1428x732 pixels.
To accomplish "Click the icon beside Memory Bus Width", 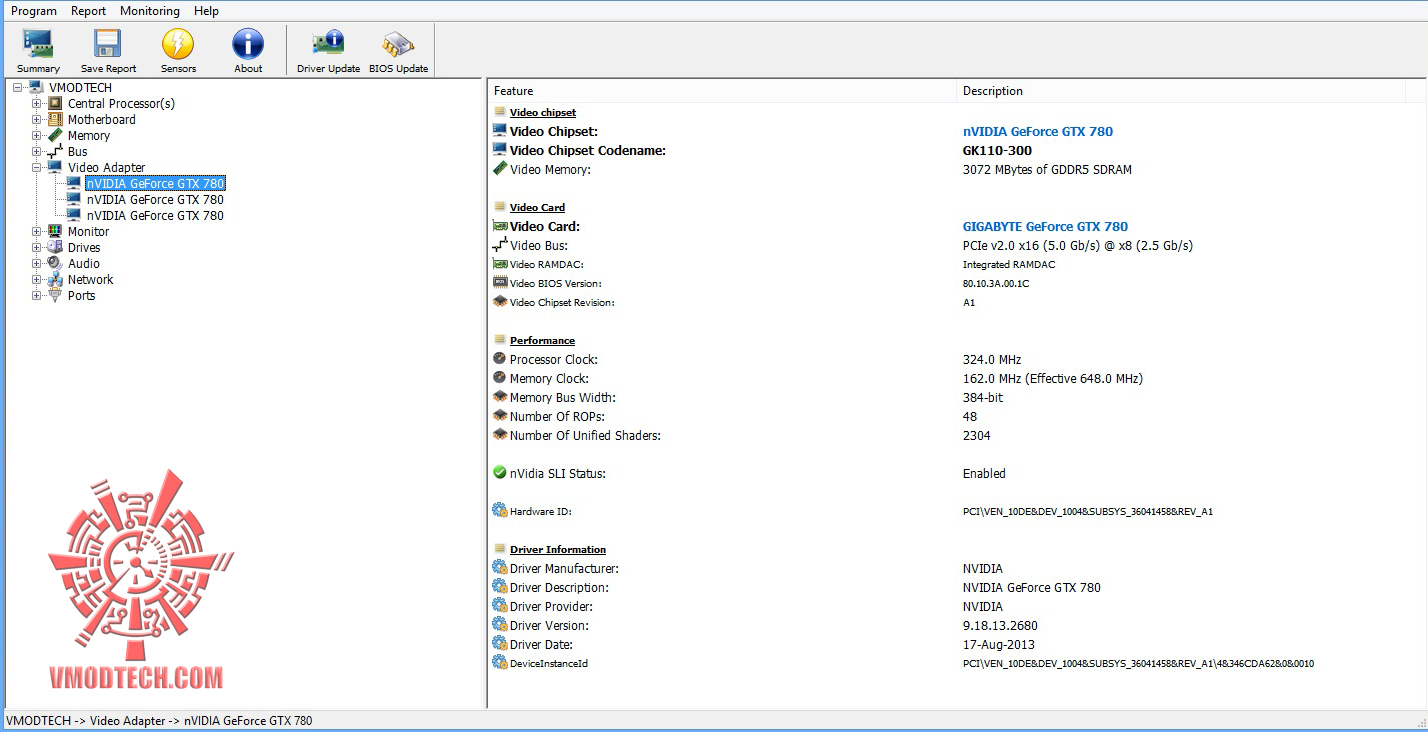I will pos(500,397).
